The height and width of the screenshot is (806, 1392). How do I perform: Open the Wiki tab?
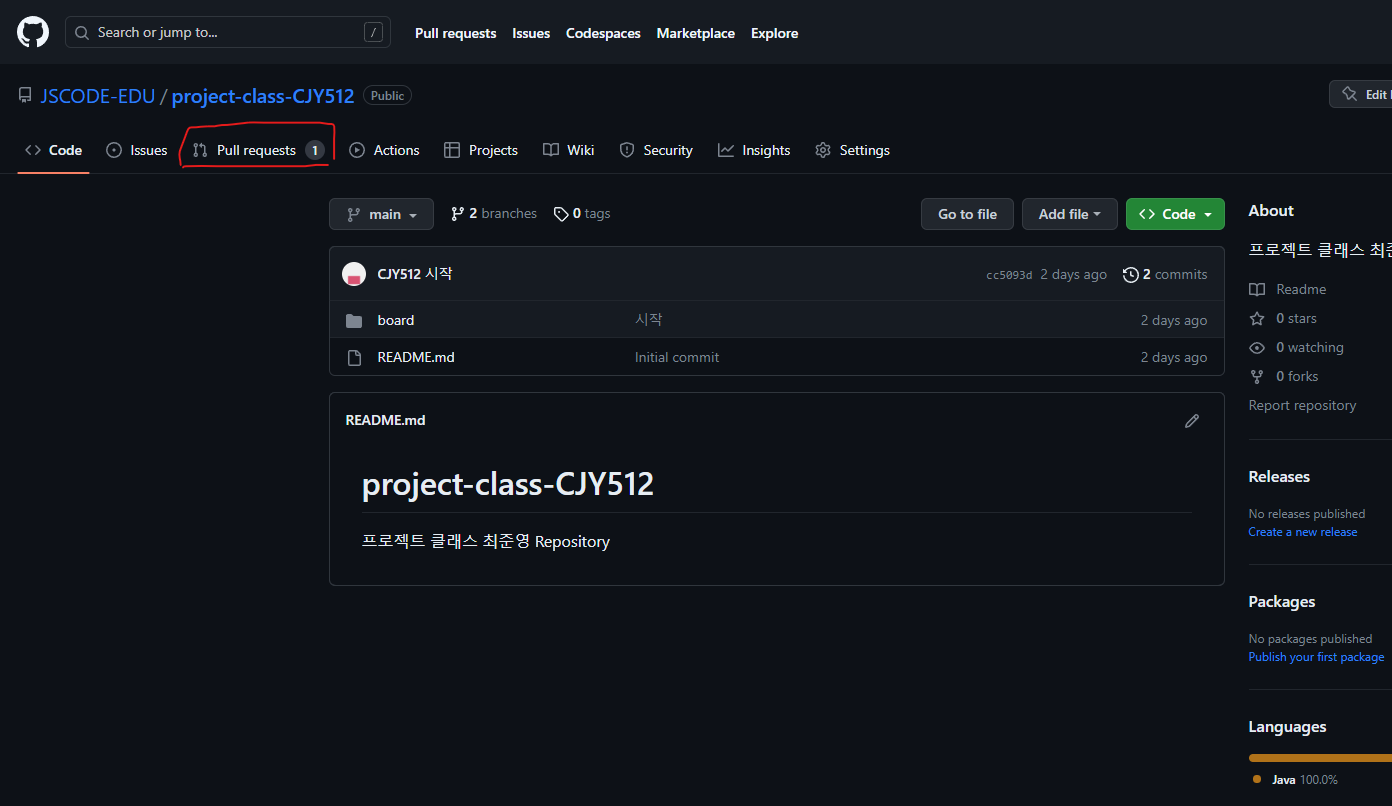point(569,150)
